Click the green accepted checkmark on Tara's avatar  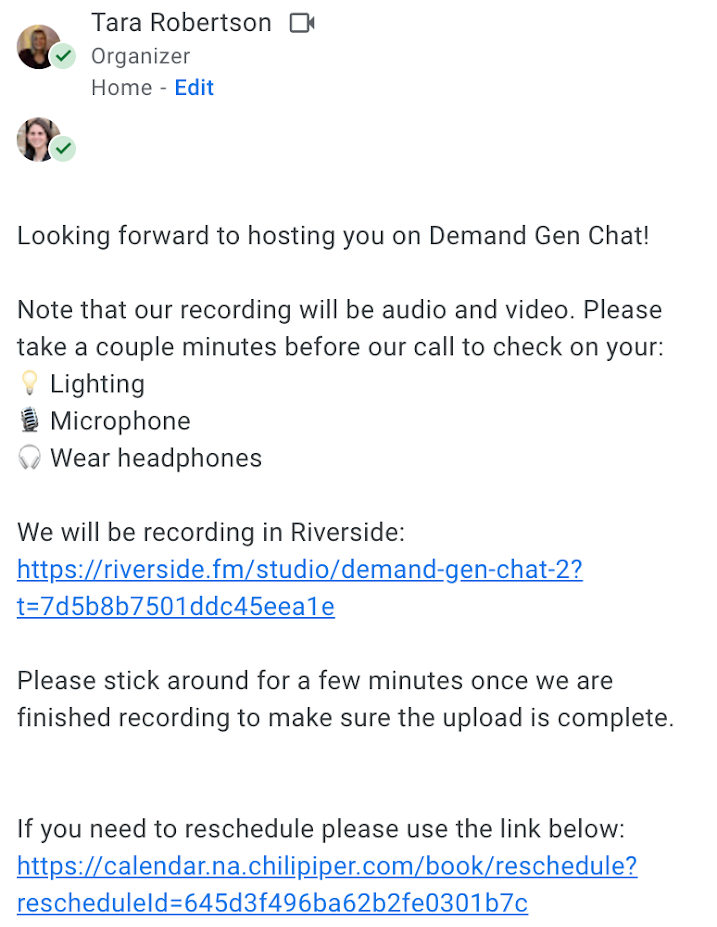(x=64, y=57)
